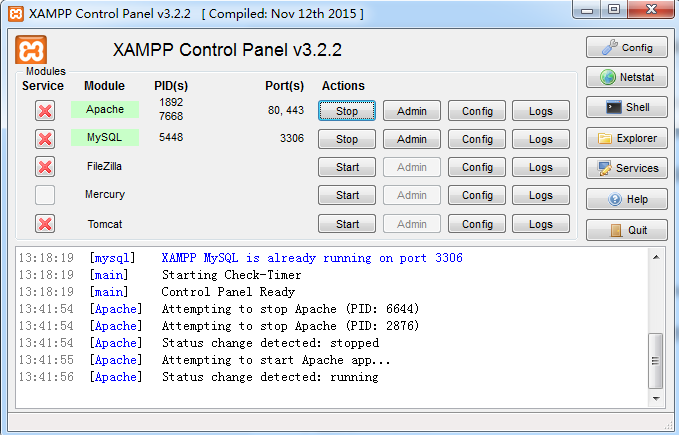This screenshot has width=679, height=435.
Task: Click the Mercury module label
Action: tap(105, 194)
